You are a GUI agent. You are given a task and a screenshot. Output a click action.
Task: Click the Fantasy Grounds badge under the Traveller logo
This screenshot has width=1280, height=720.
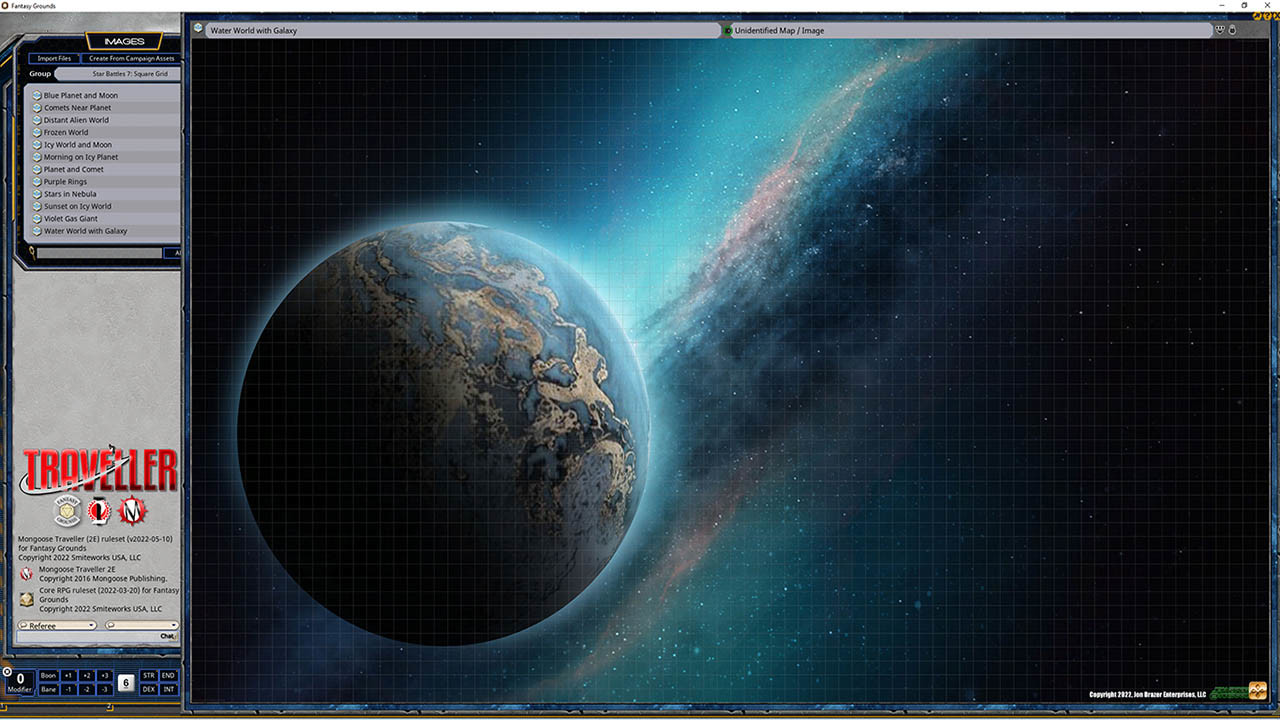[66, 511]
